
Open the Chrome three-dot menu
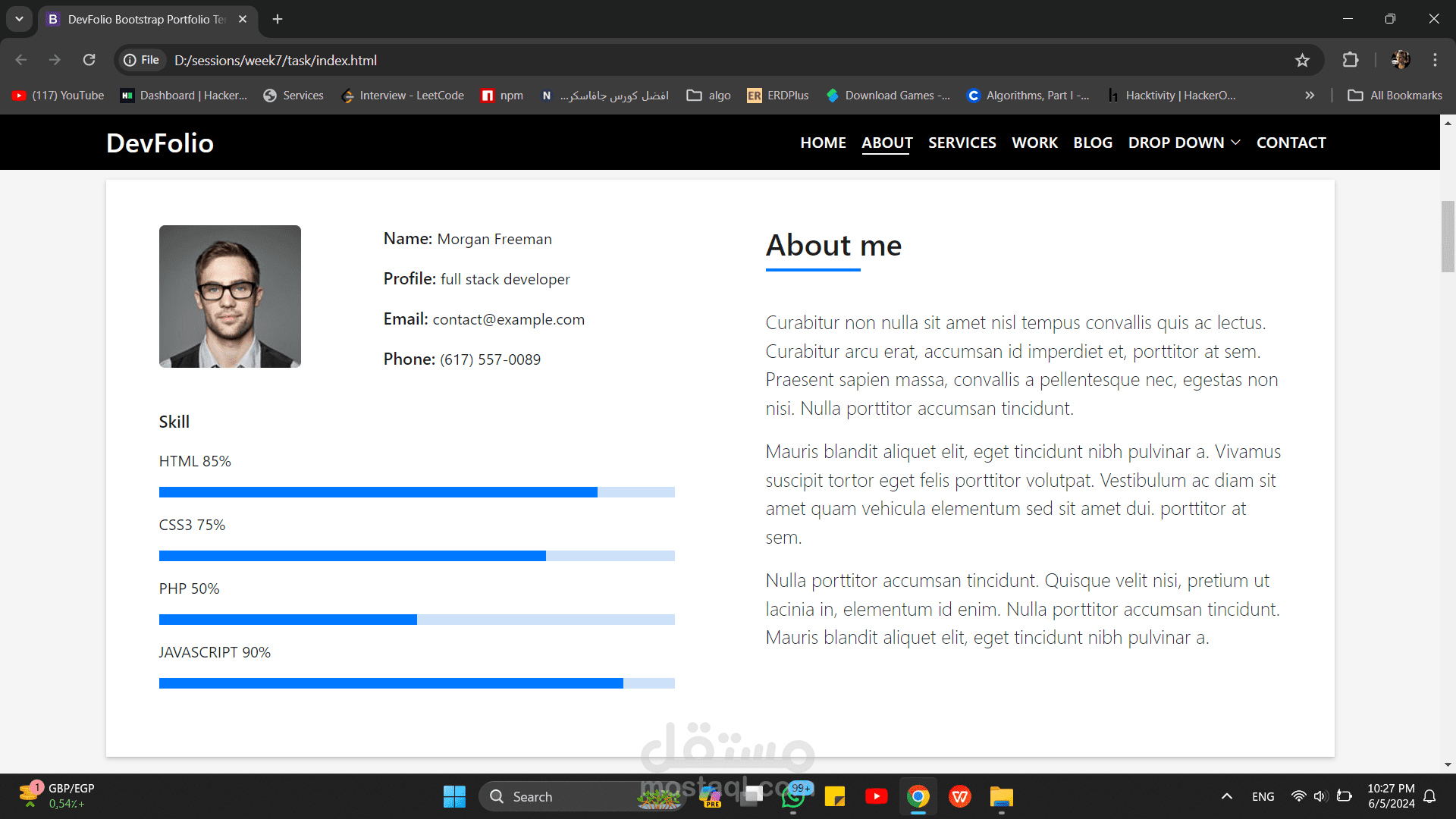(x=1435, y=60)
